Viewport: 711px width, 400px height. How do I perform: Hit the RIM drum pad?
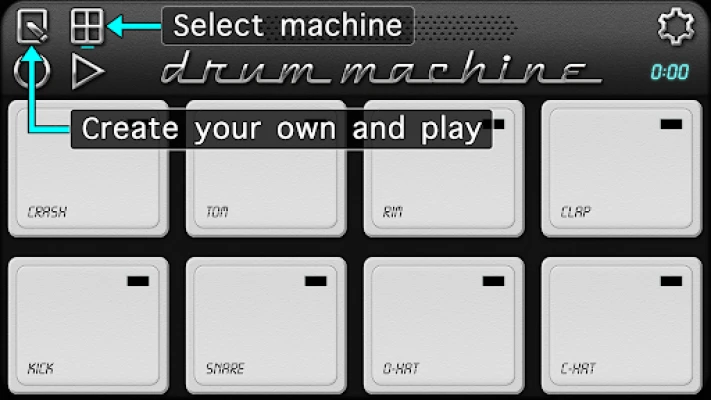coord(444,169)
